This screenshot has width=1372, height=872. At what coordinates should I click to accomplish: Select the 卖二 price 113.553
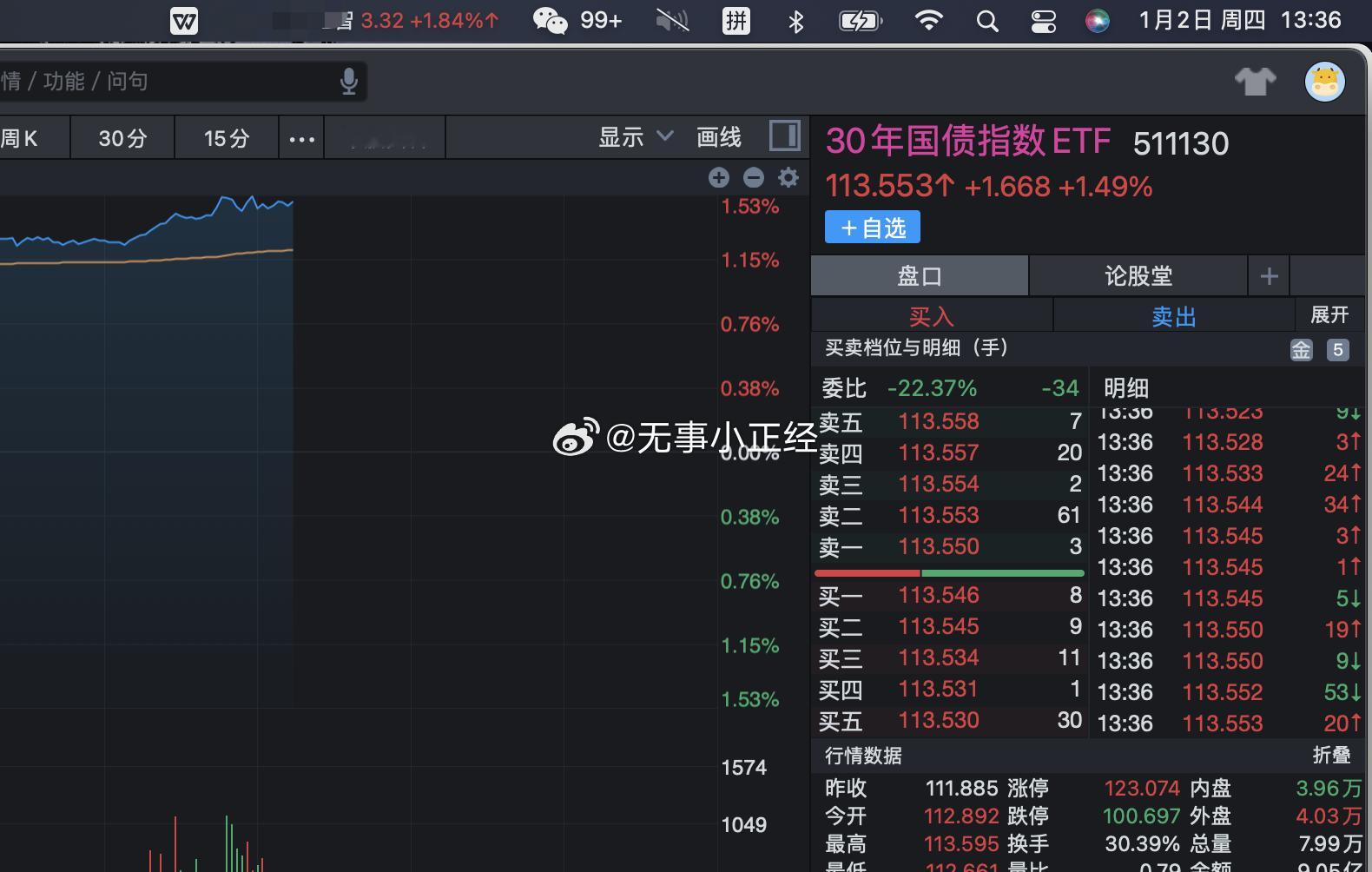click(939, 515)
